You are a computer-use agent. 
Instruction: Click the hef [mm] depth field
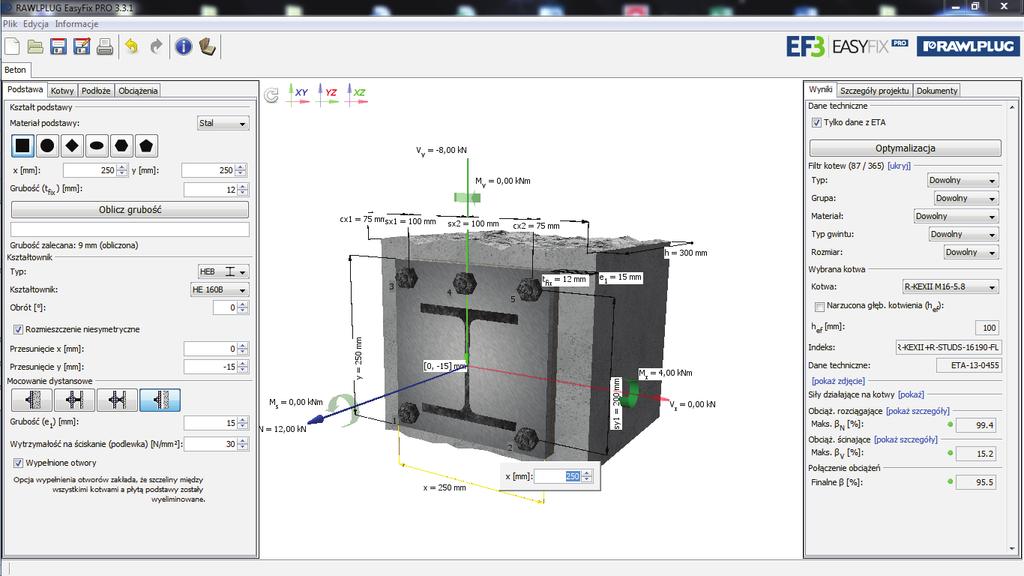986,328
